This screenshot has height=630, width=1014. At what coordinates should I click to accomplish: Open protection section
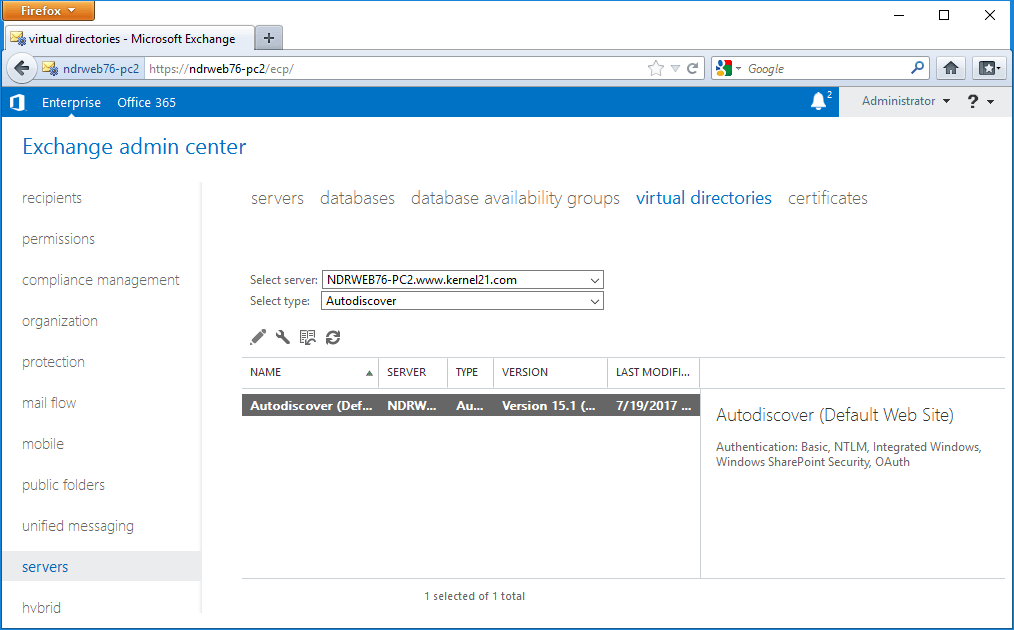(53, 362)
